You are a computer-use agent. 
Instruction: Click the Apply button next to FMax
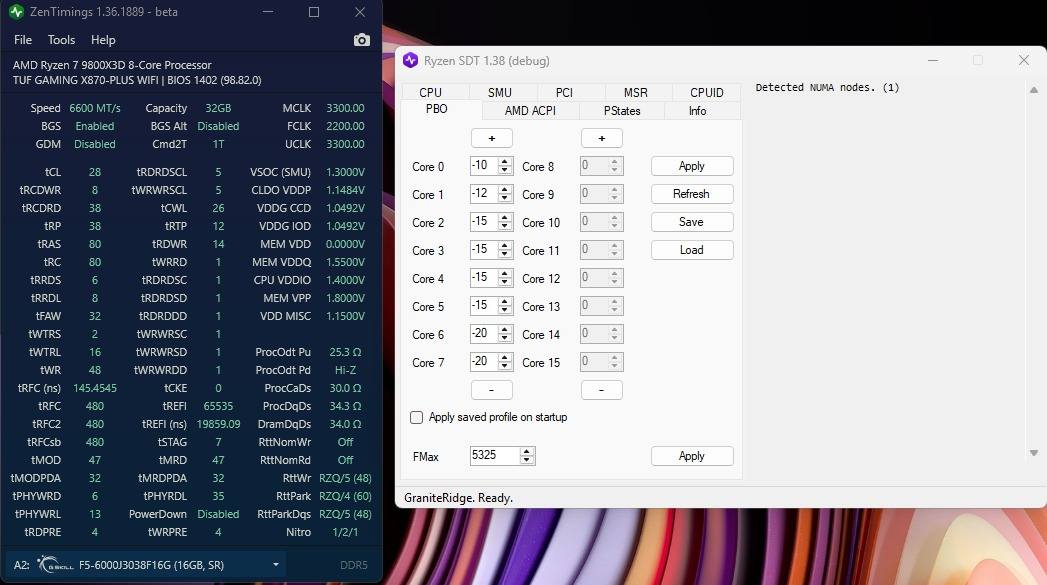(692, 456)
